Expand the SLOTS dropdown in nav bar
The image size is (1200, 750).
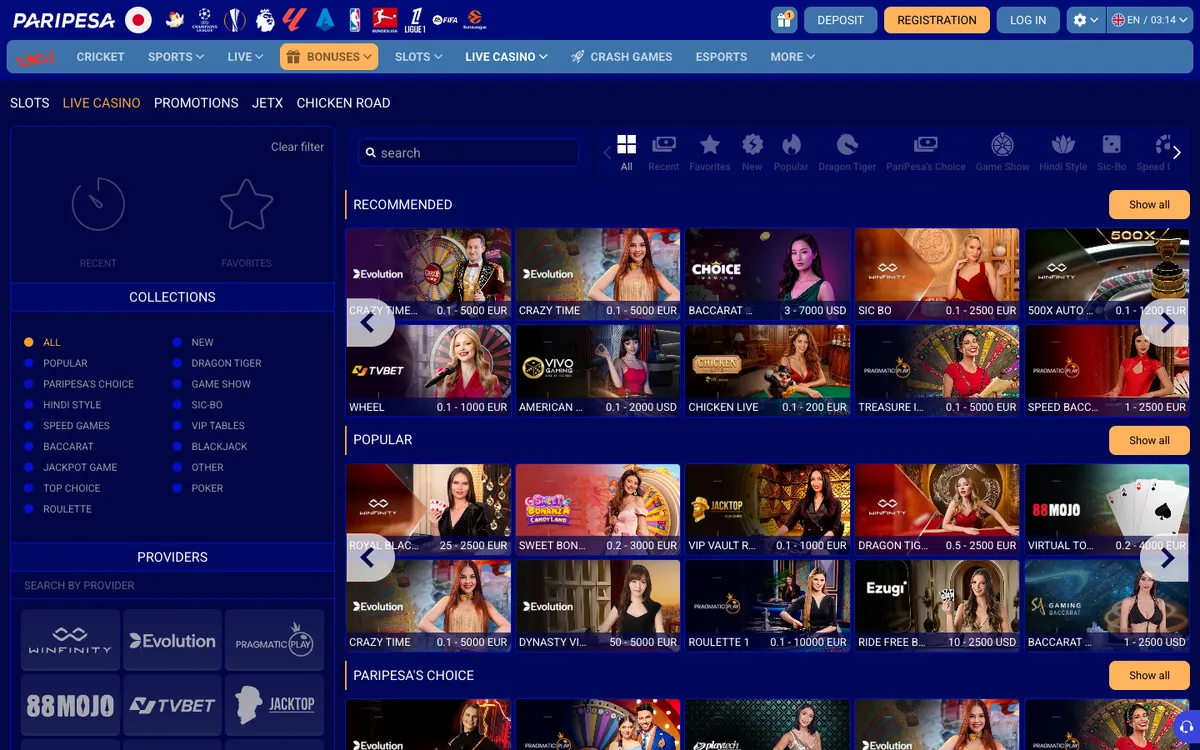tap(418, 57)
